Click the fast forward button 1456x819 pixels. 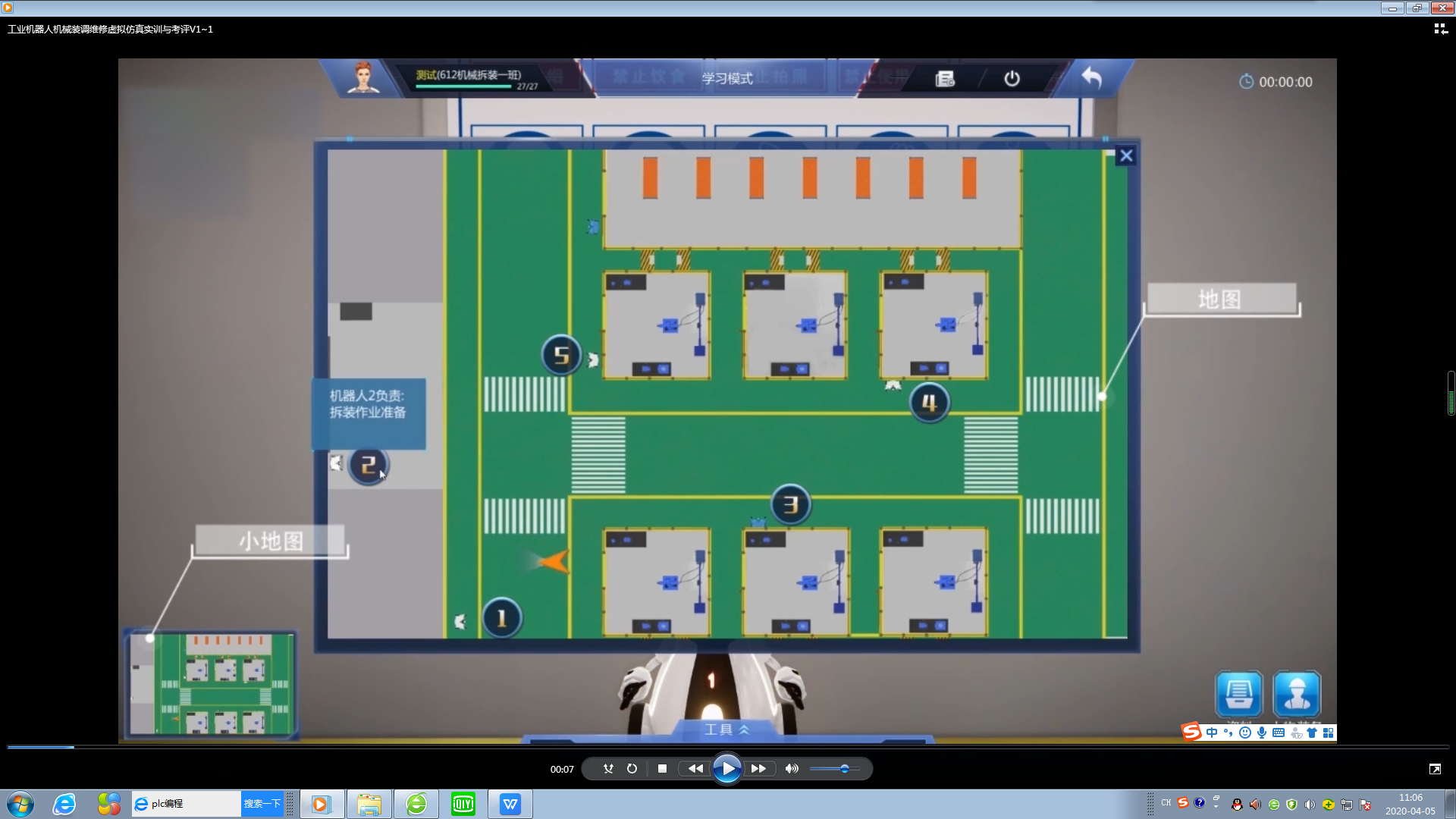click(x=758, y=768)
